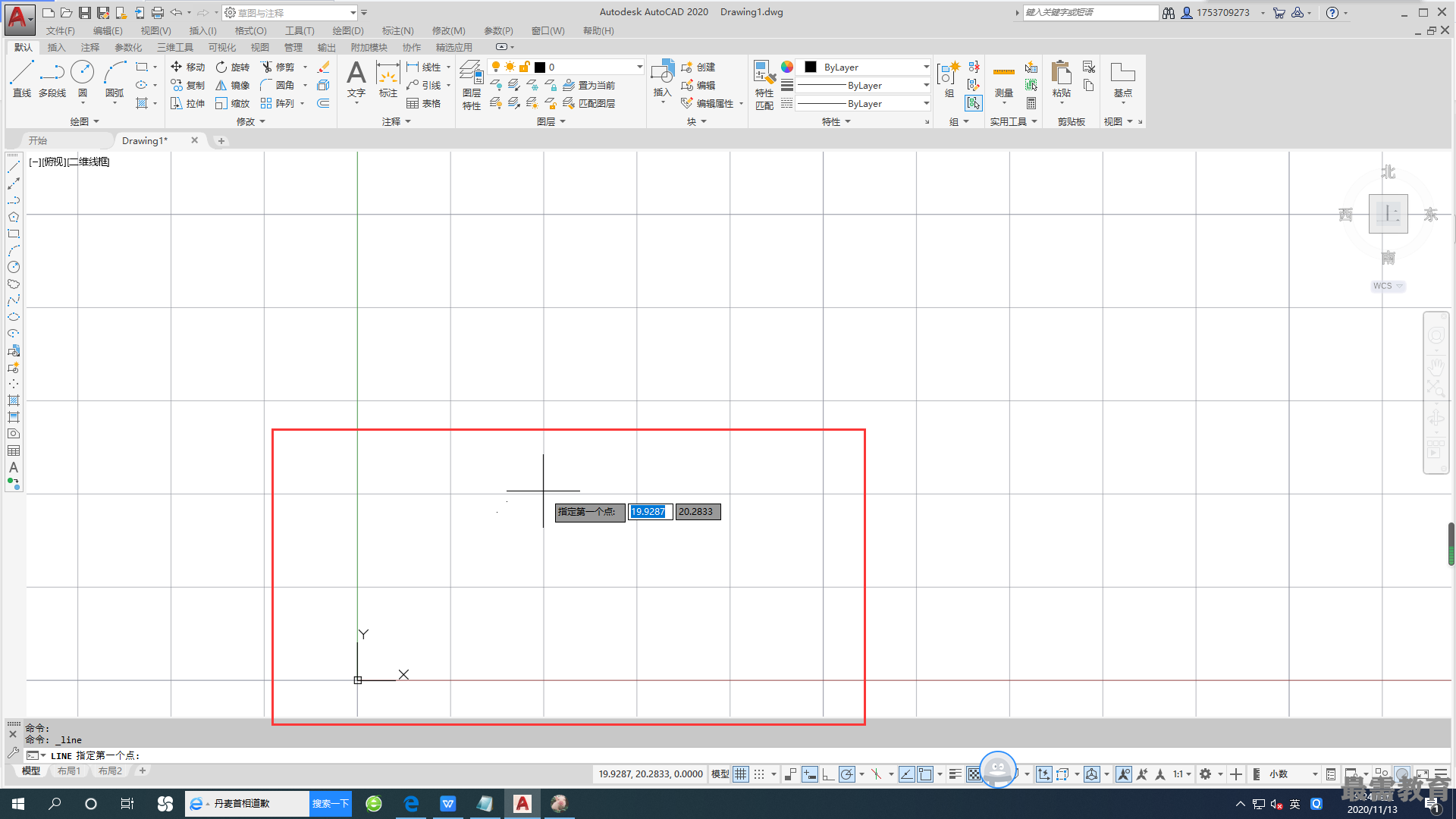Click 匹配图层 button
The width and height of the screenshot is (1456, 819).
coord(589,103)
